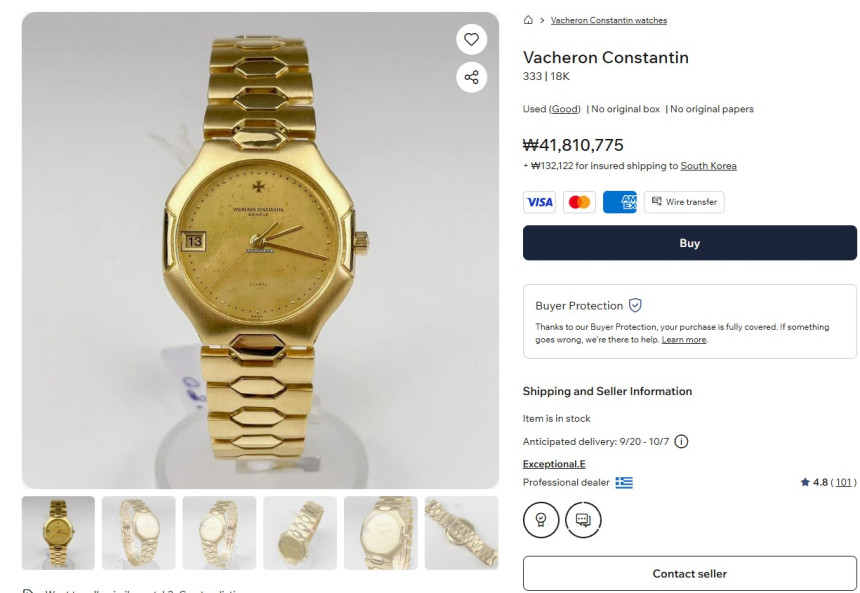Click the Buy button
This screenshot has width=860, height=593.
[x=689, y=242]
